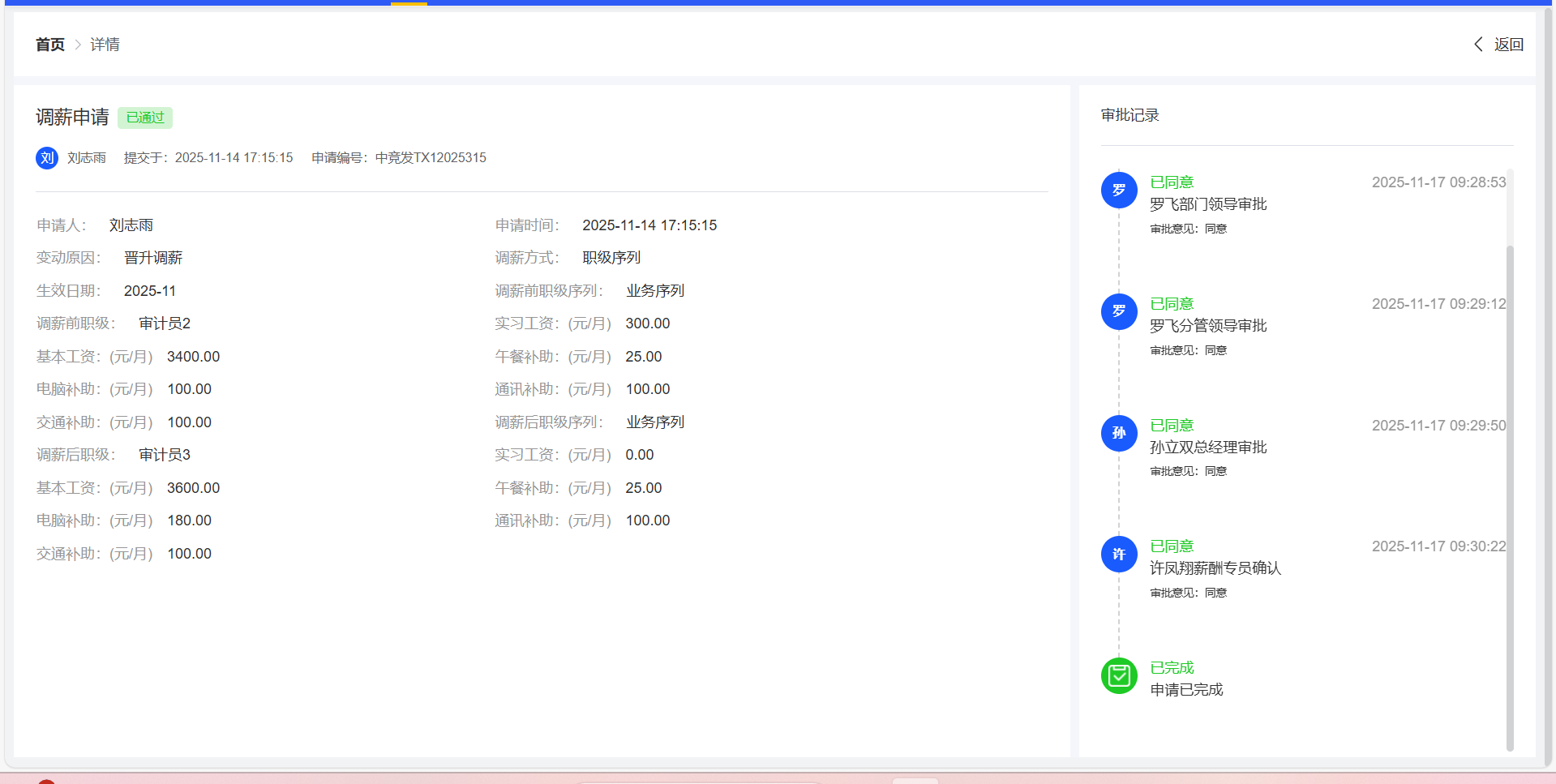Click the 调薪申请 title
The height and width of the screenshot is (784, 1556).
(x=72, y=118)
